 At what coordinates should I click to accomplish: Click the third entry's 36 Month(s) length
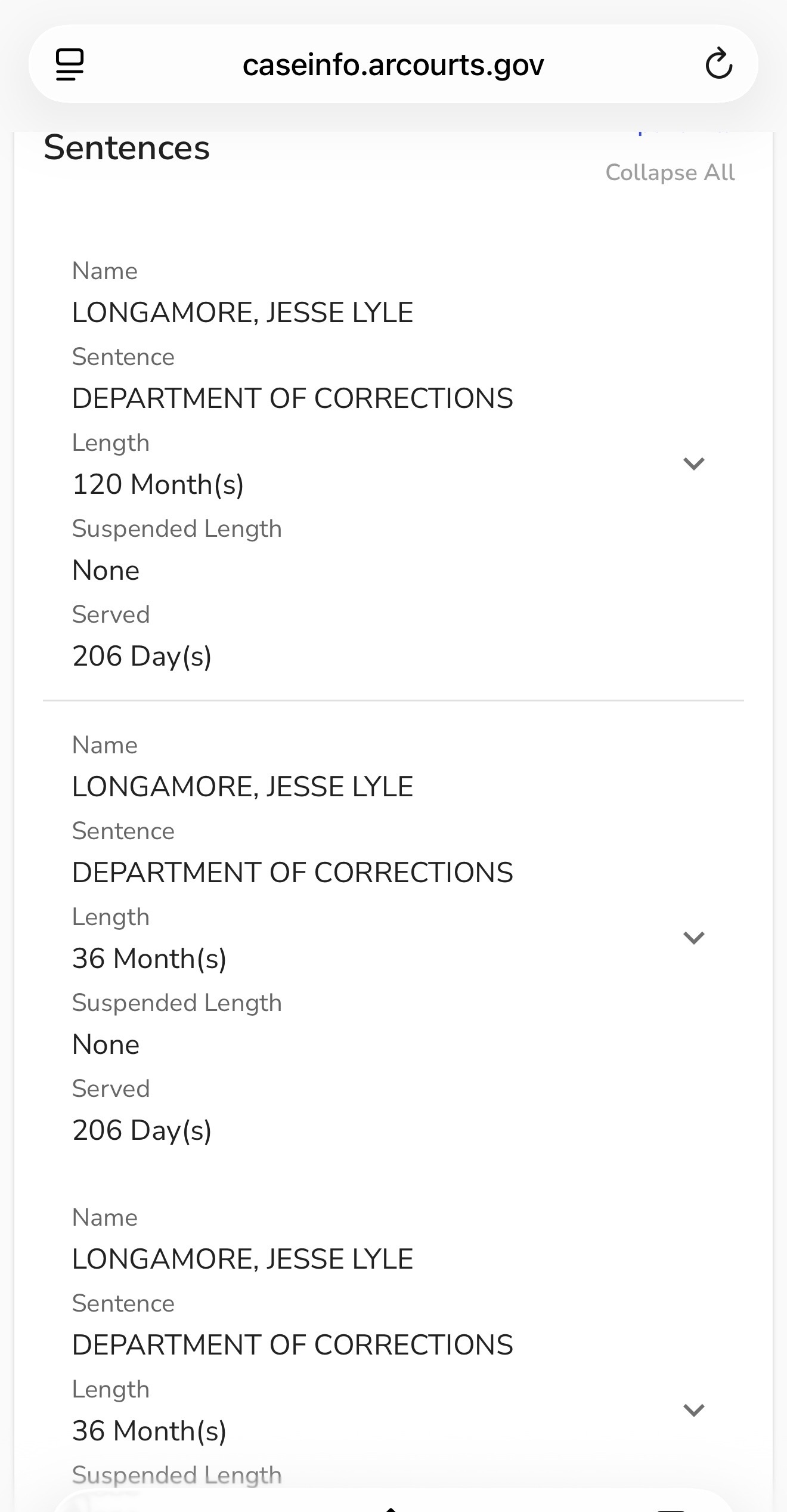click(149, 1431)
